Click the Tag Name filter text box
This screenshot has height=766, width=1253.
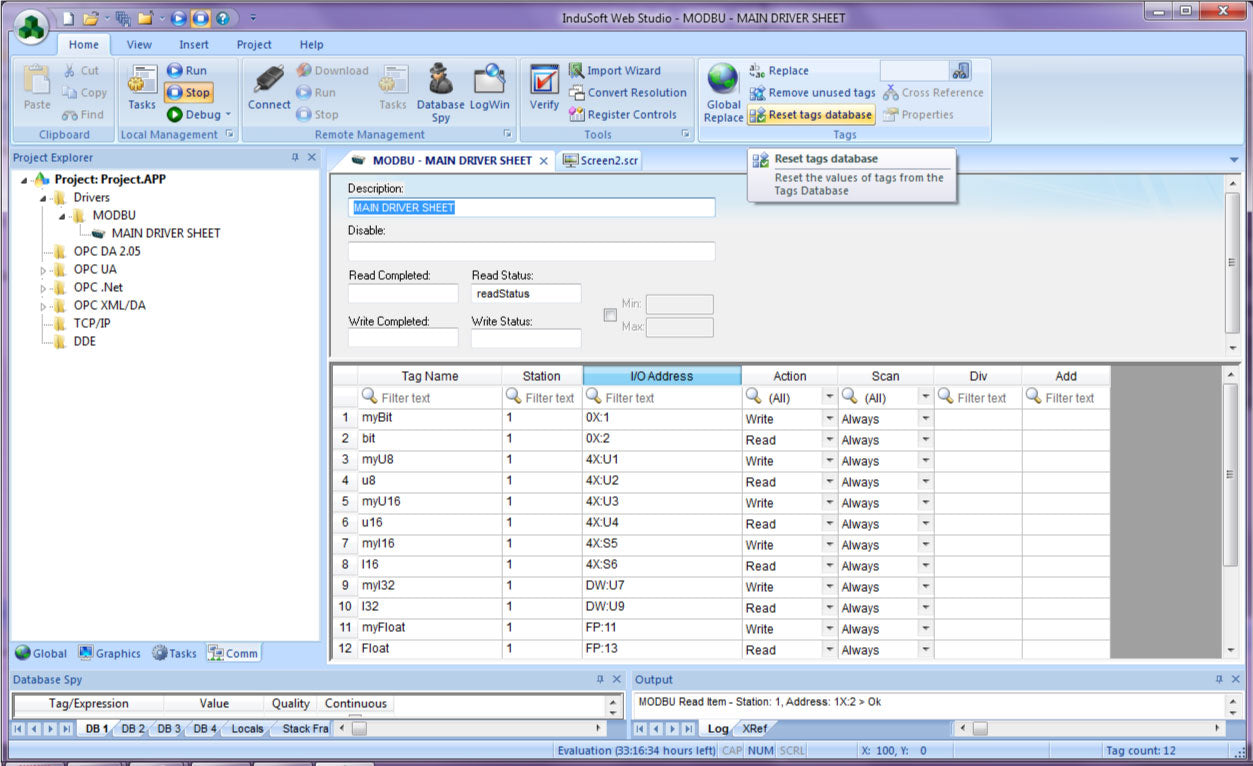(x=430, y=398)
